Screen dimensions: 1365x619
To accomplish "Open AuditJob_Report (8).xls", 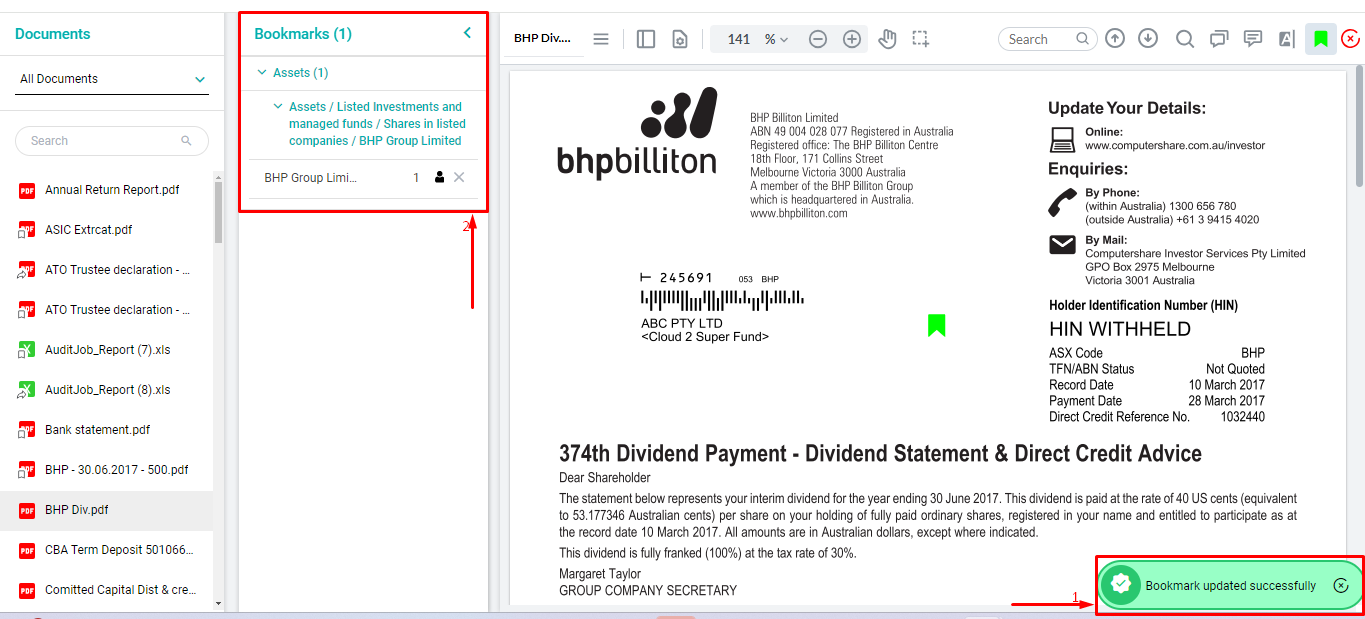I will tap(108, 390).
